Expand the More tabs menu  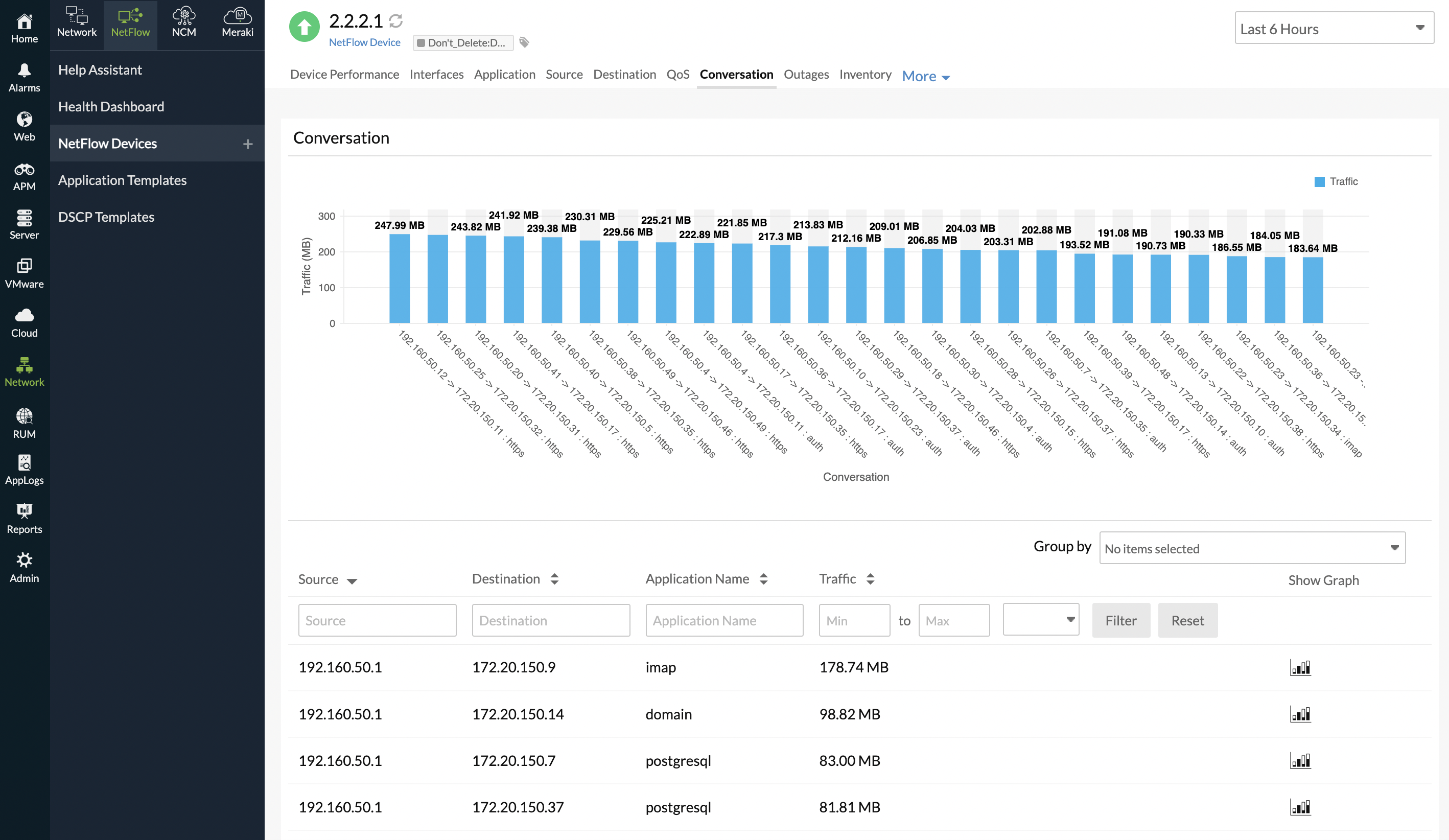(925, 77)
